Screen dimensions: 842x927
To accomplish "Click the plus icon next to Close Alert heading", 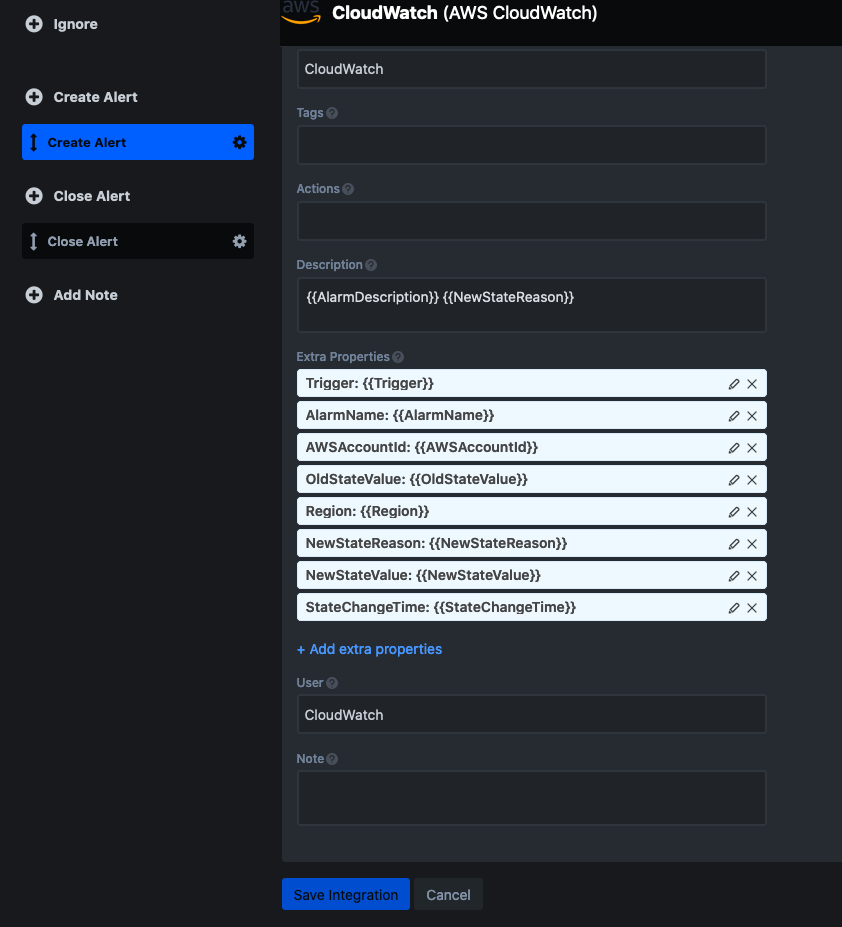I will click(34, 196).
